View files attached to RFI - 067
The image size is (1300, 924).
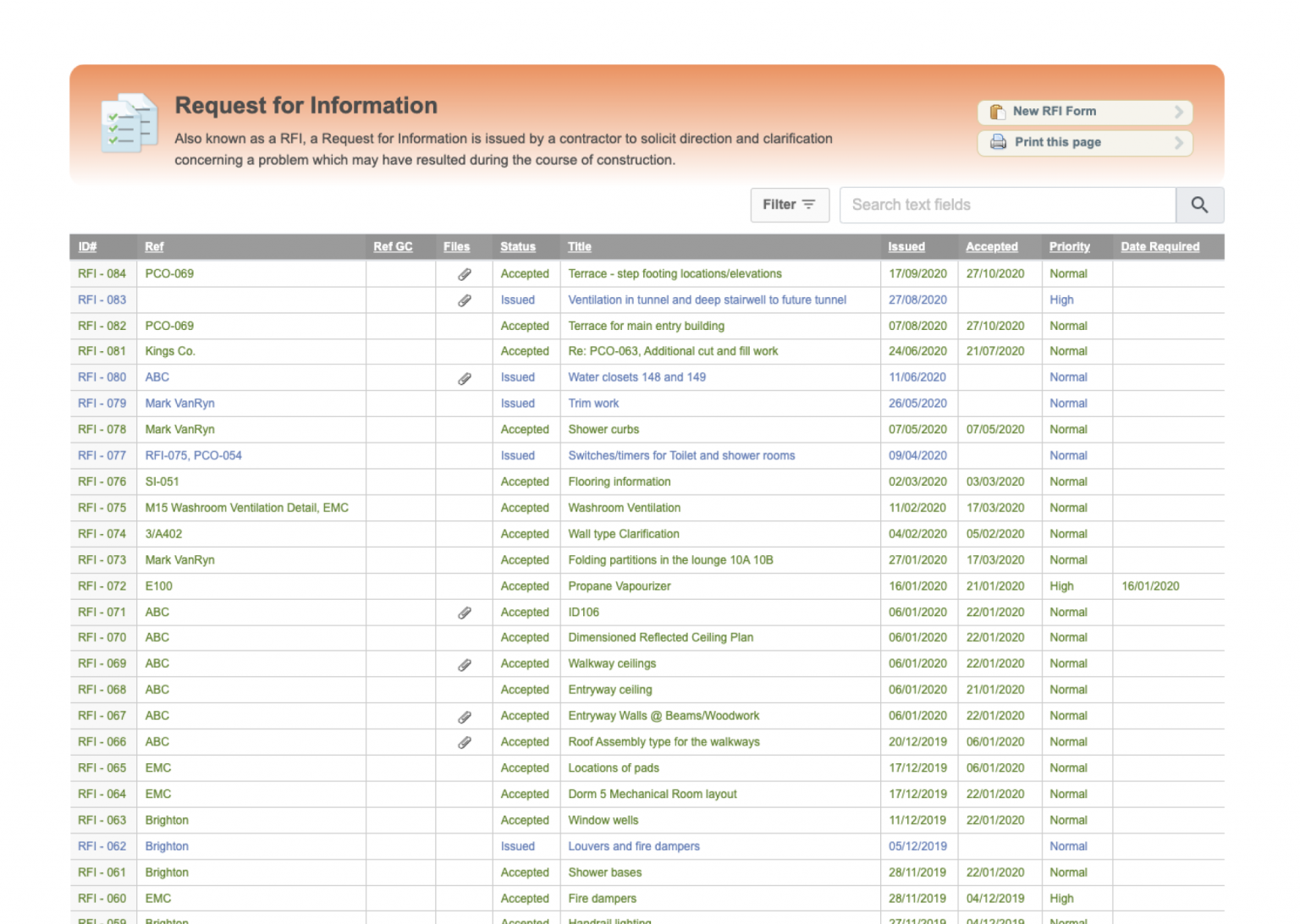(464, 716)
